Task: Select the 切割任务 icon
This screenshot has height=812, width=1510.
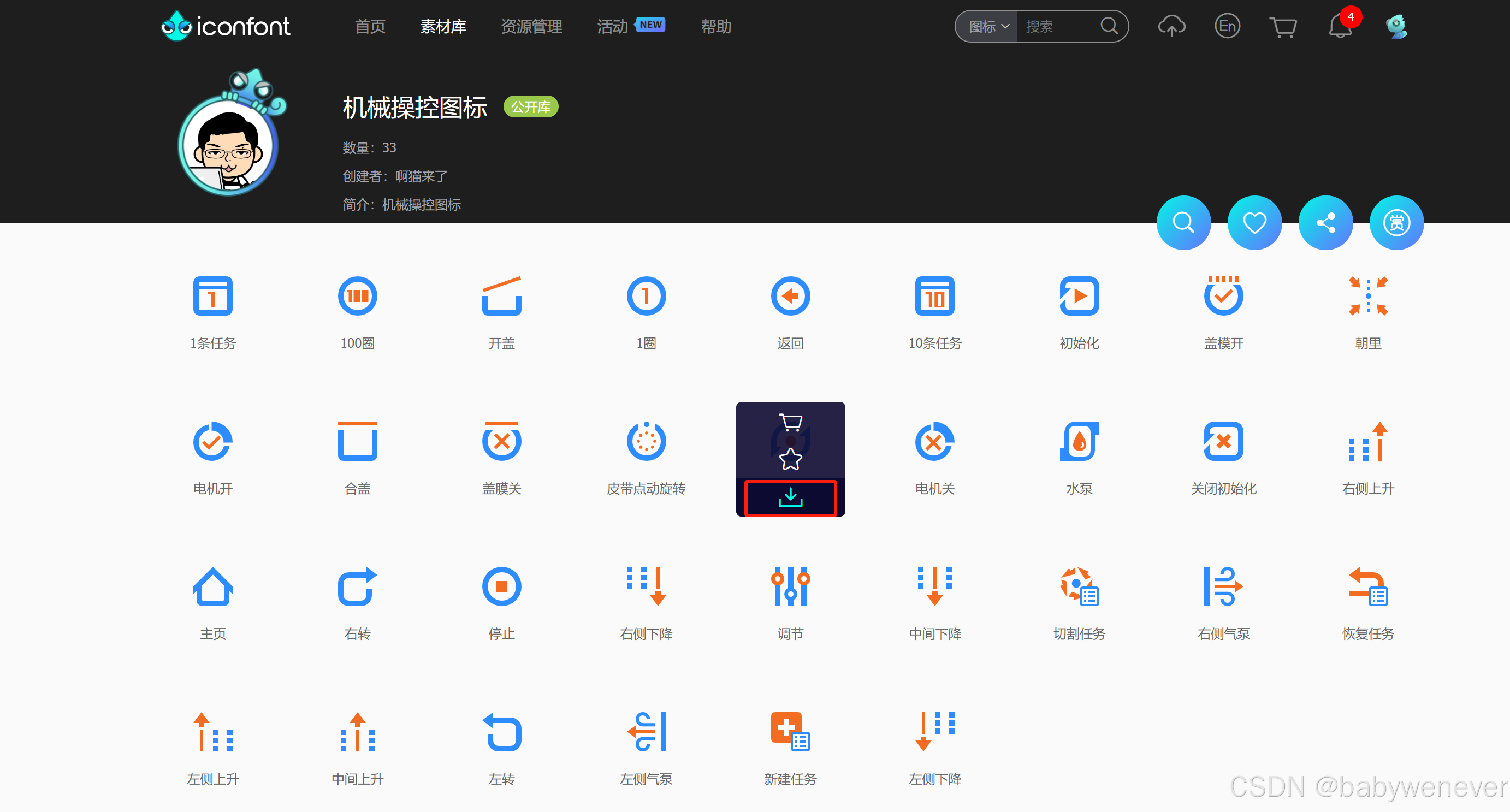Action: tap(1079, 587)
